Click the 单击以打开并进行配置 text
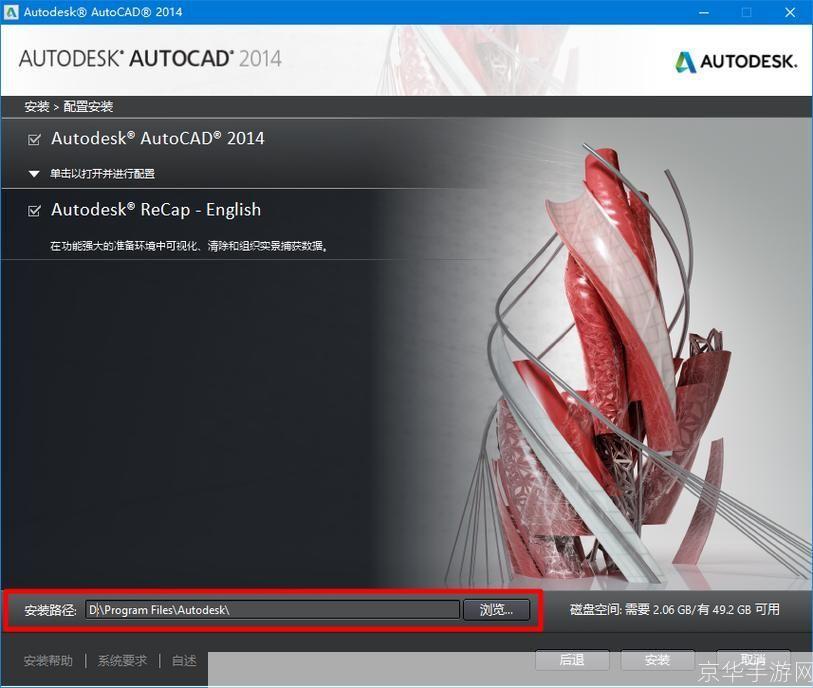 [x=102, y=174]
